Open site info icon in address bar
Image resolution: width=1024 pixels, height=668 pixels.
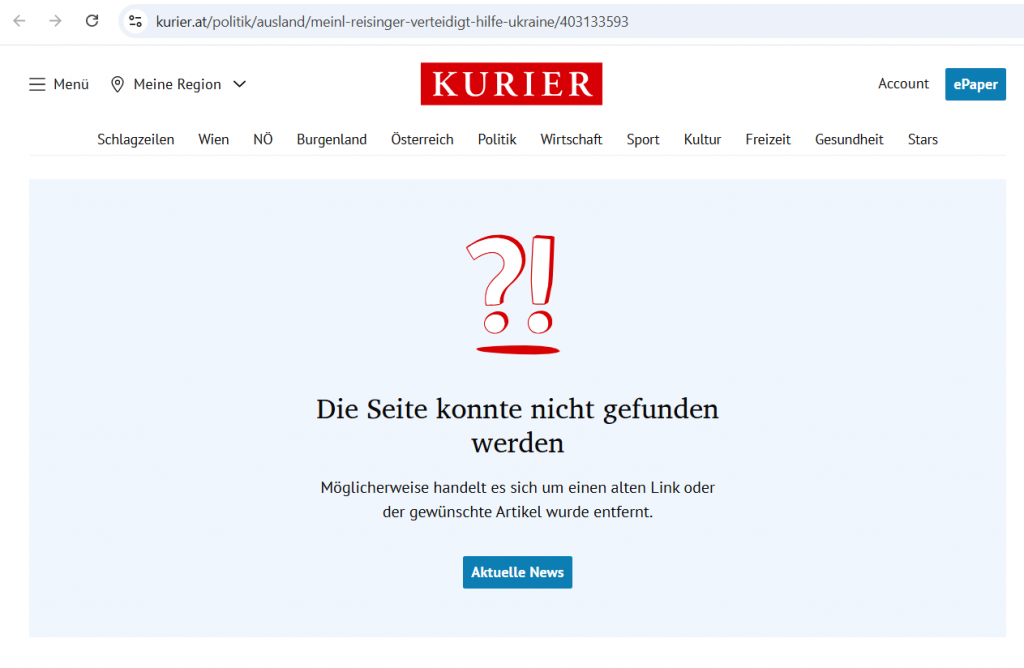click(x=136, y=21)
